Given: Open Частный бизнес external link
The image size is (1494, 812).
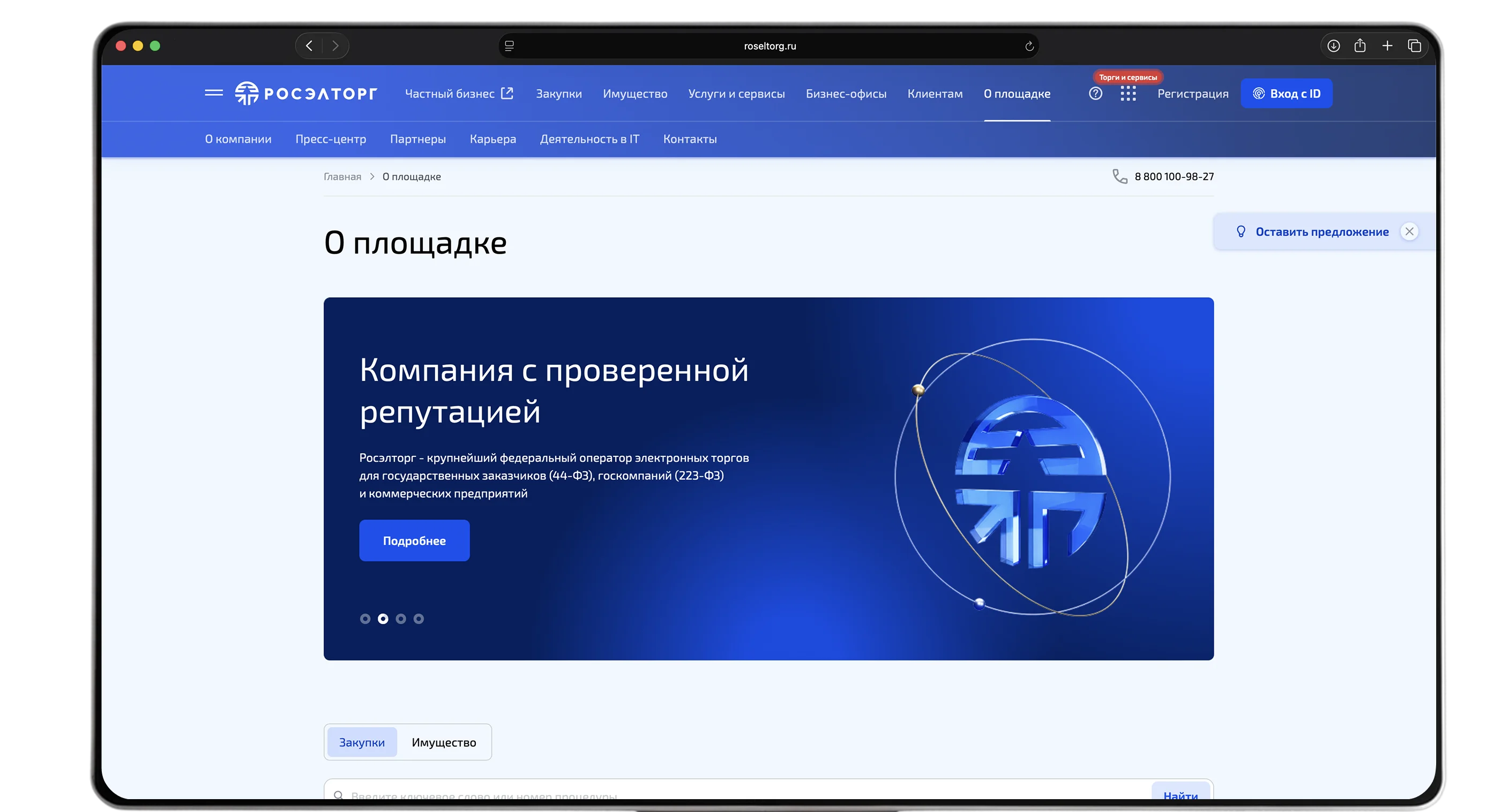Looking at the screenshot, I should coord(458,93).
